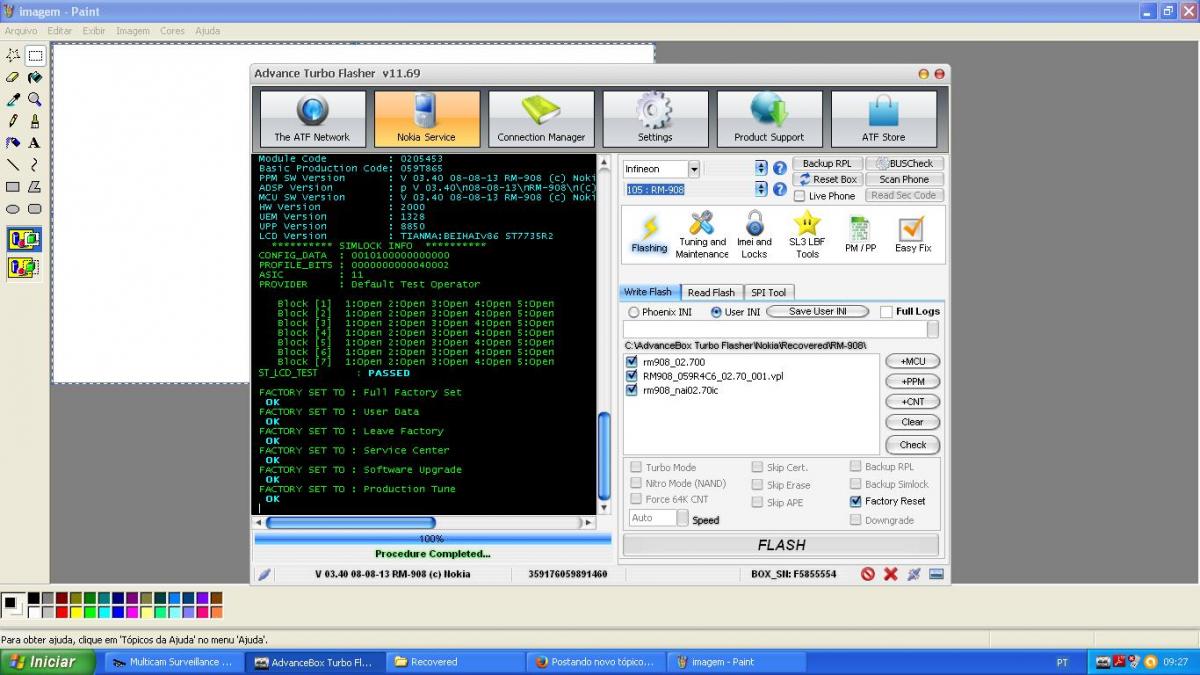This screenshot has width=1200, height=675.
Task: Click help icon beside 105 : RM-908 row
Action: pyautogui.click(x=780, y=189)
